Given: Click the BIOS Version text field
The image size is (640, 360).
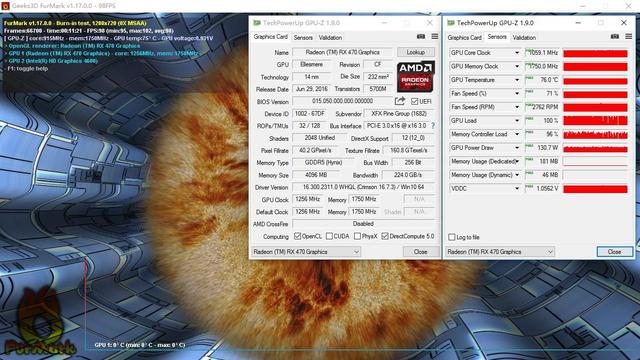Looking at the screenshot, I should pos(342,101).
